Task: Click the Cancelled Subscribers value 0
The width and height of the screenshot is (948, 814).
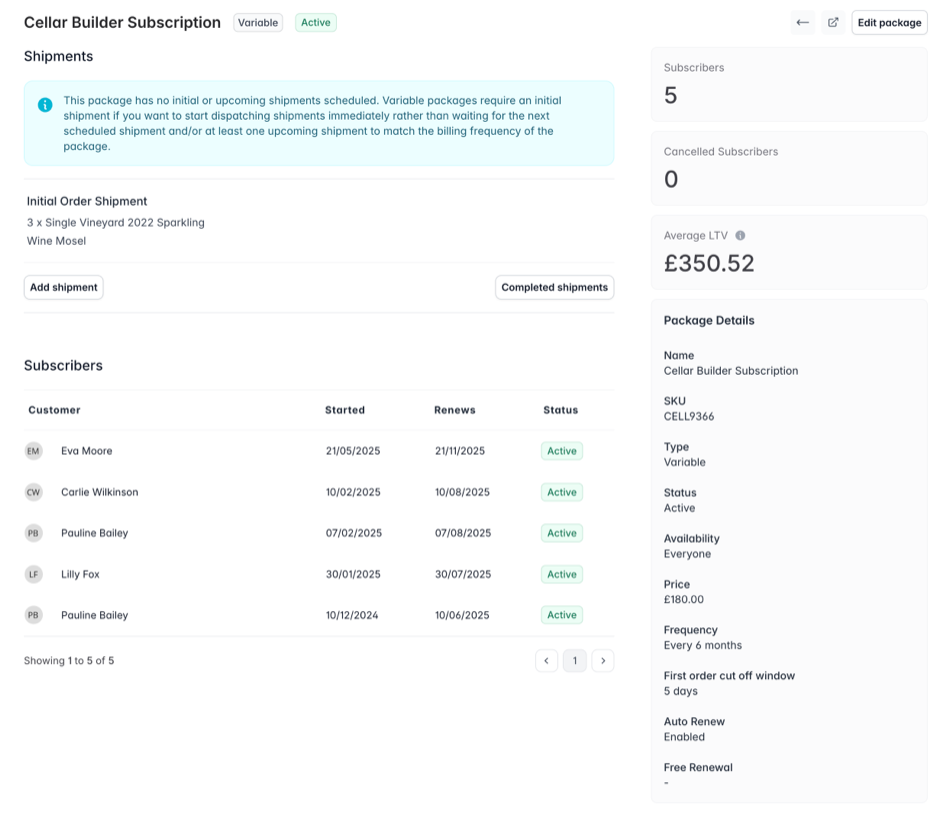Action: click(x=671, y=179)
